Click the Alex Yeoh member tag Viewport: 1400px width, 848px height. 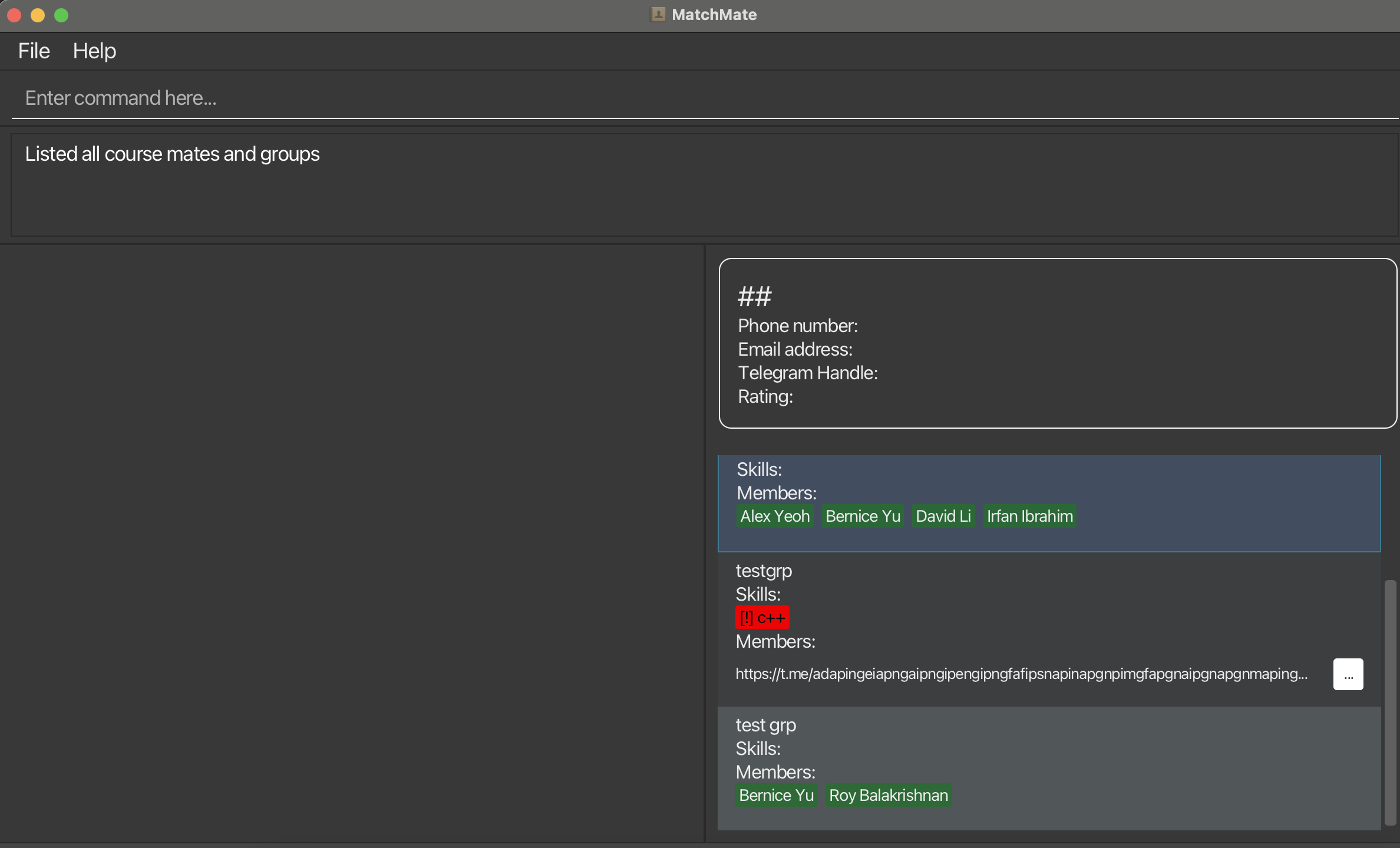click(x=774, y=516)
